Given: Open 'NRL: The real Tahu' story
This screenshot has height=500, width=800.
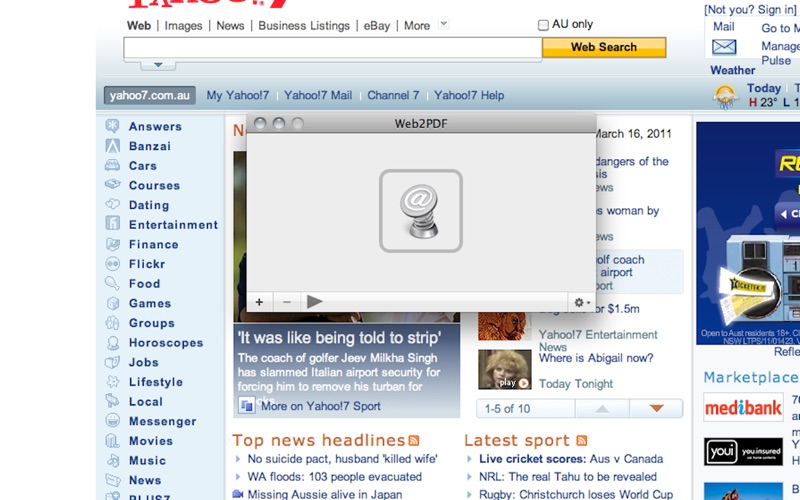Looking at the screenshot, I should pyautogui.click(x=568, y=477).
